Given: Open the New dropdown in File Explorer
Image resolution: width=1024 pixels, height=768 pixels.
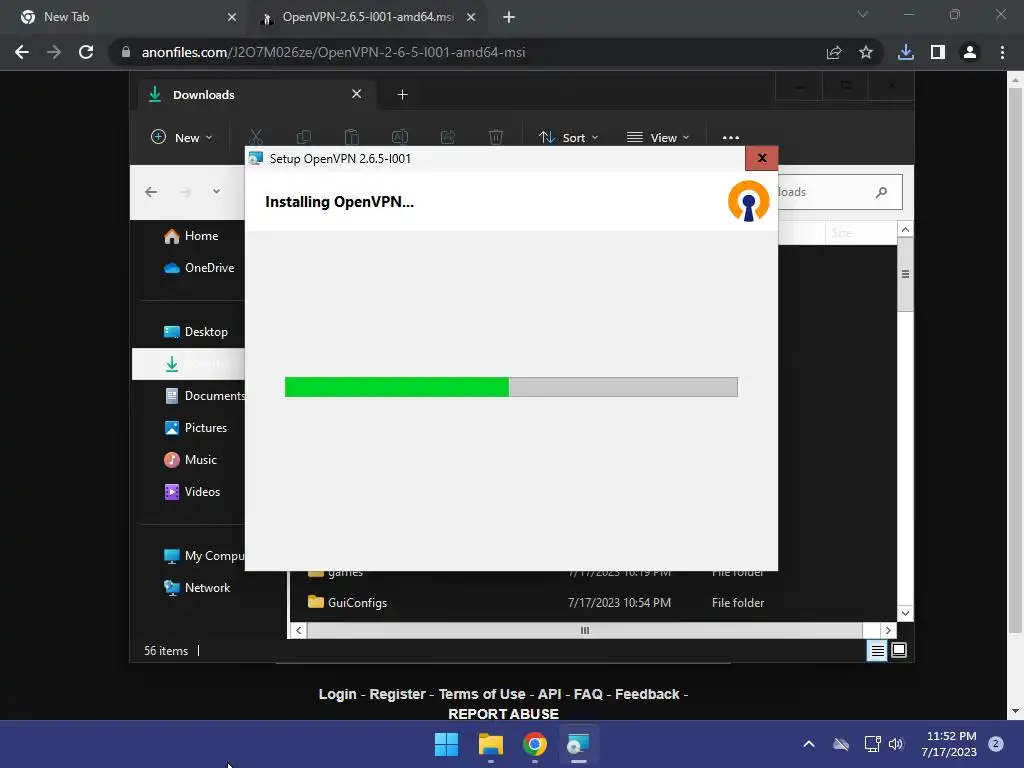Looking at the screenshot, I should 182,137.
